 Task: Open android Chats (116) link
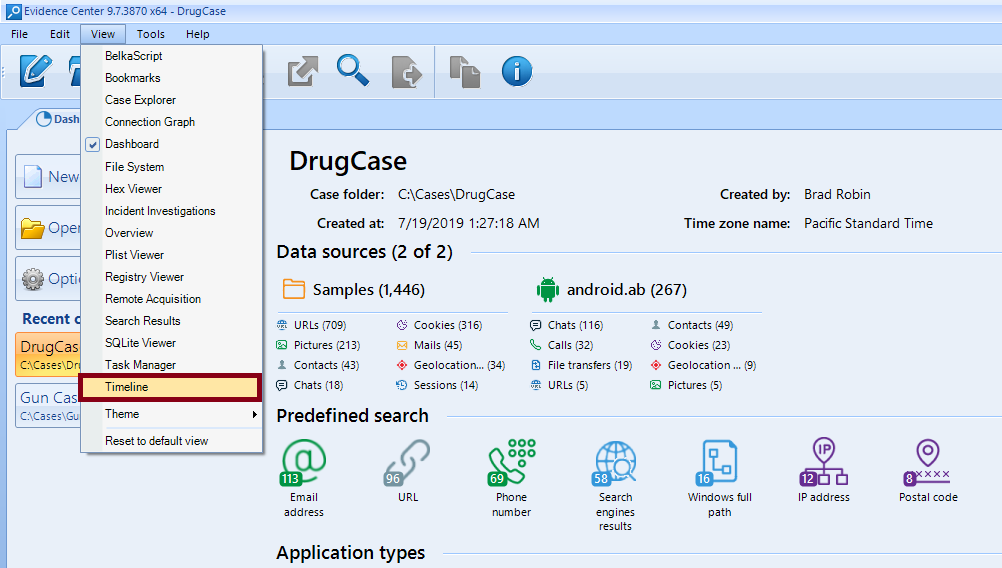click(x=575, y=325)
